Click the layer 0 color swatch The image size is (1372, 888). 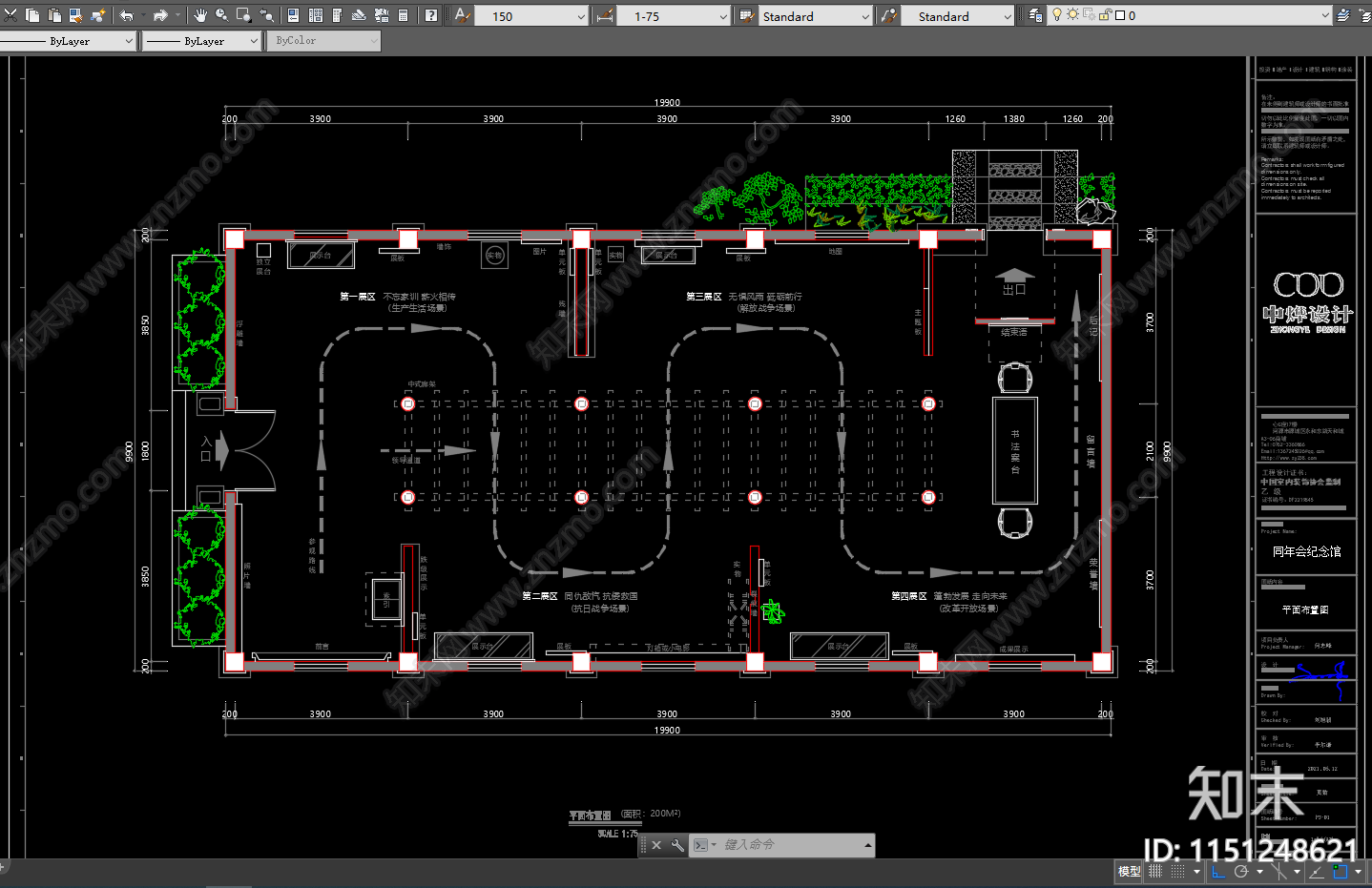(1120, 15)
